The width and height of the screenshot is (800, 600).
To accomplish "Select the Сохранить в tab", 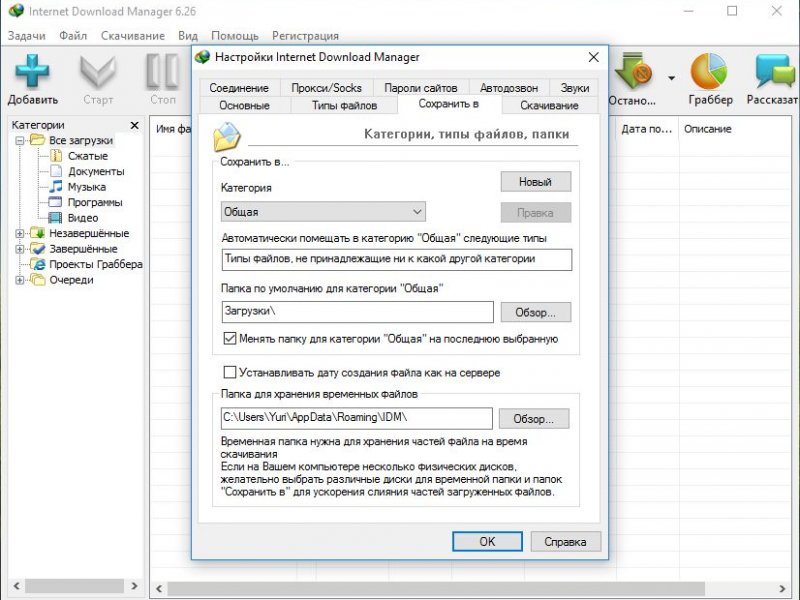I will [x=448, y=104].
